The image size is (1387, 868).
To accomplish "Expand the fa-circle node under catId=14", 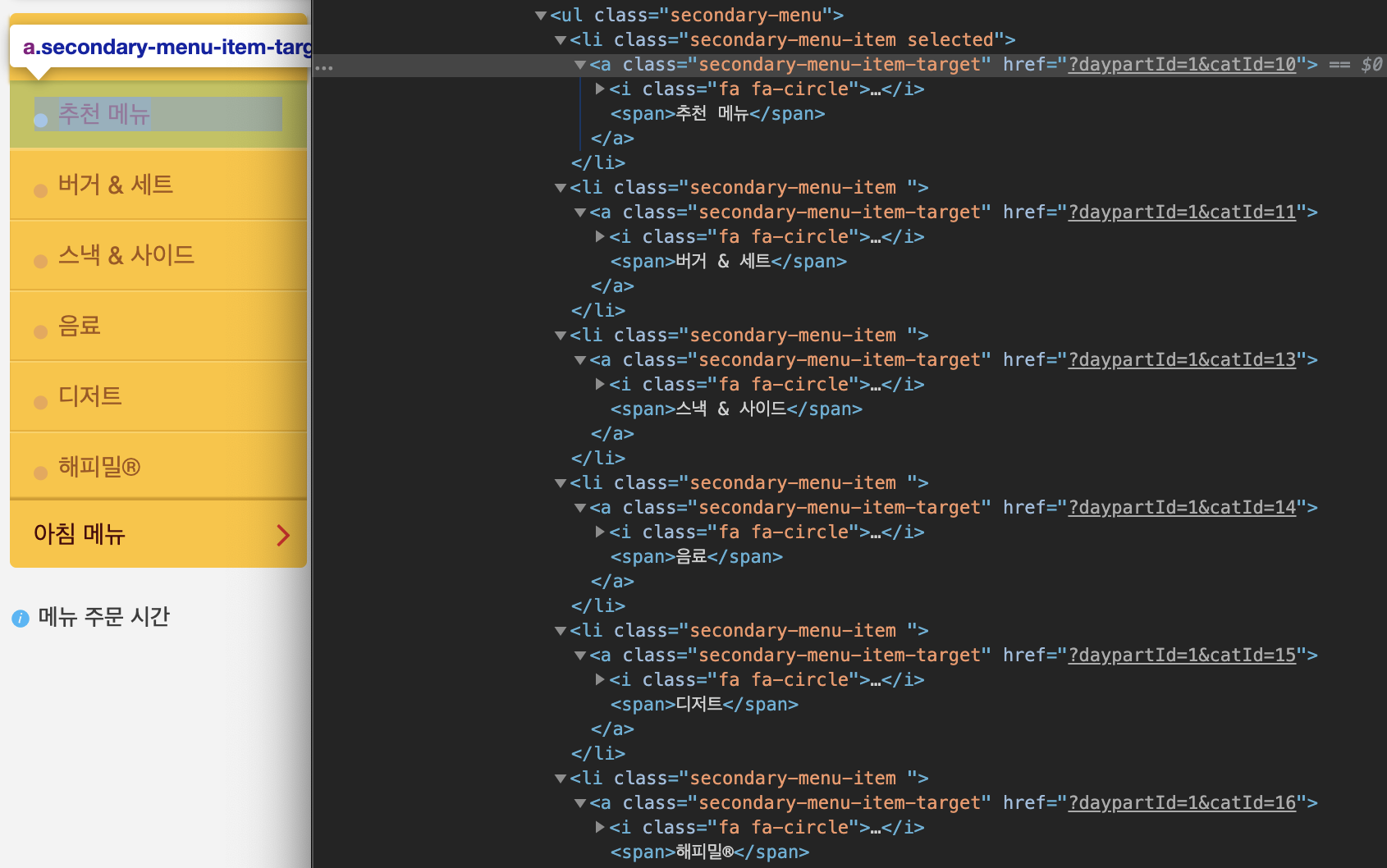I will point(600,532).
